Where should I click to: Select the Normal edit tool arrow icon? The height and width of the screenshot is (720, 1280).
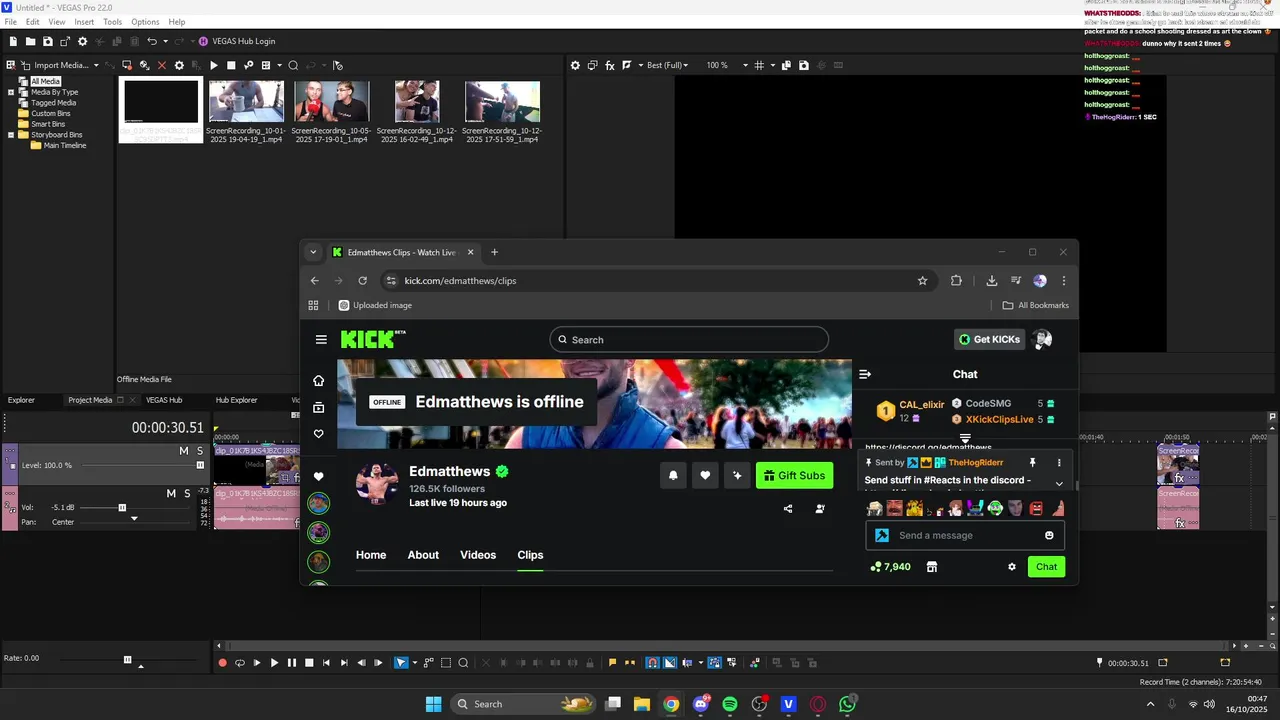click(x=400, y=663)
